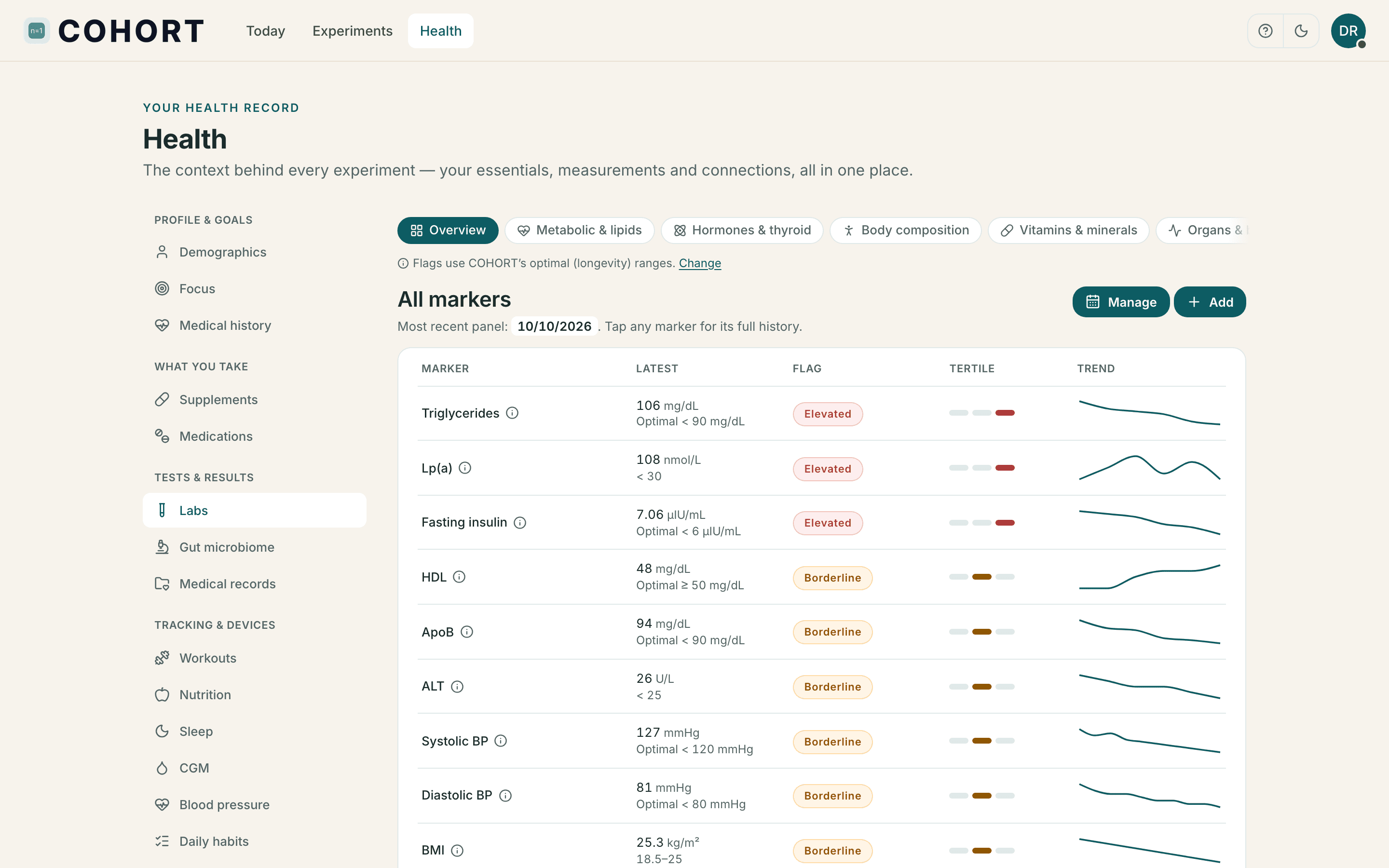1389x868 pixels.
Task: Show info for HDL marker
Action: tap(459, 577)
